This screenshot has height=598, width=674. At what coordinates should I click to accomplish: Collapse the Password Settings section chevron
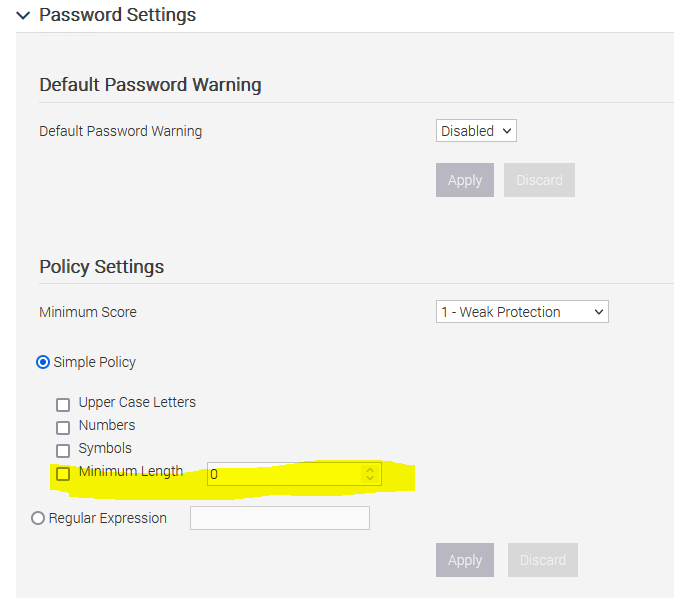pyautogui.click(x=23, y=16)
